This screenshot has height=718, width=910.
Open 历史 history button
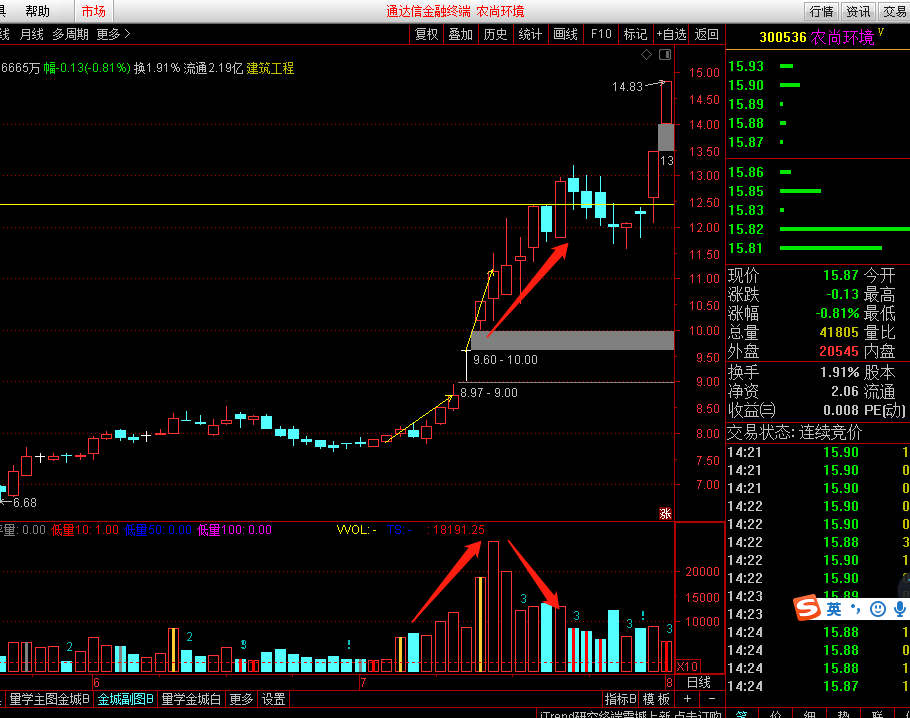pyautogui.click(x=495, y=34)
